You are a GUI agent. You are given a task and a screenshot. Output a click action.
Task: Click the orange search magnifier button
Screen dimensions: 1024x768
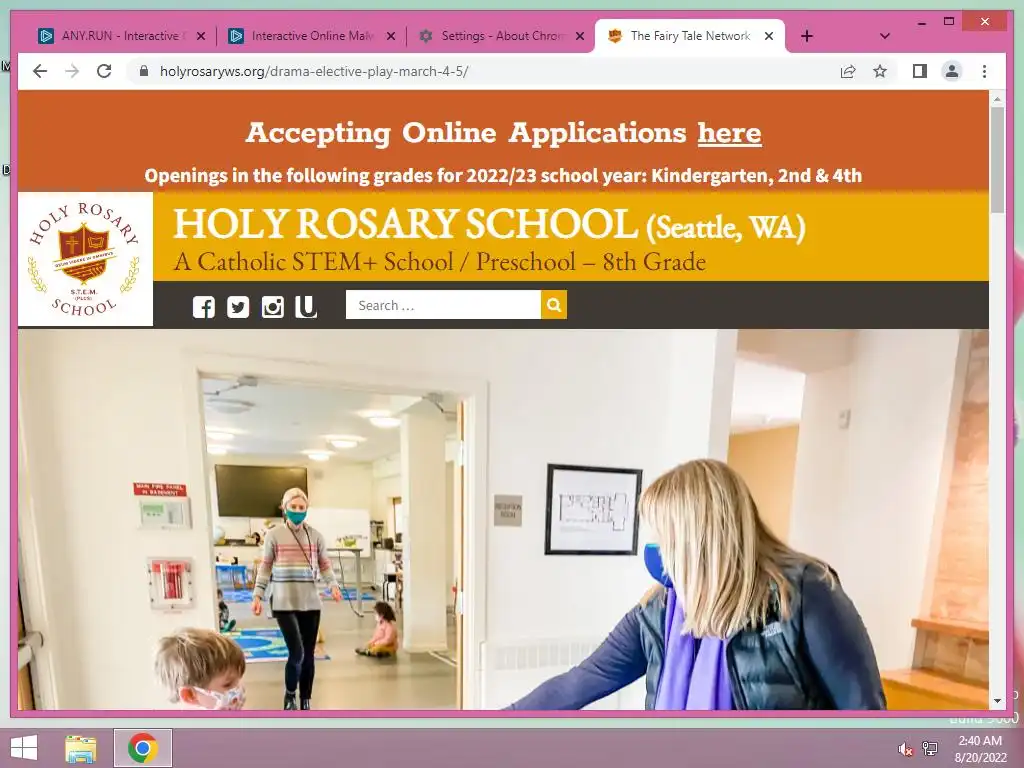(x=554, y=305)
